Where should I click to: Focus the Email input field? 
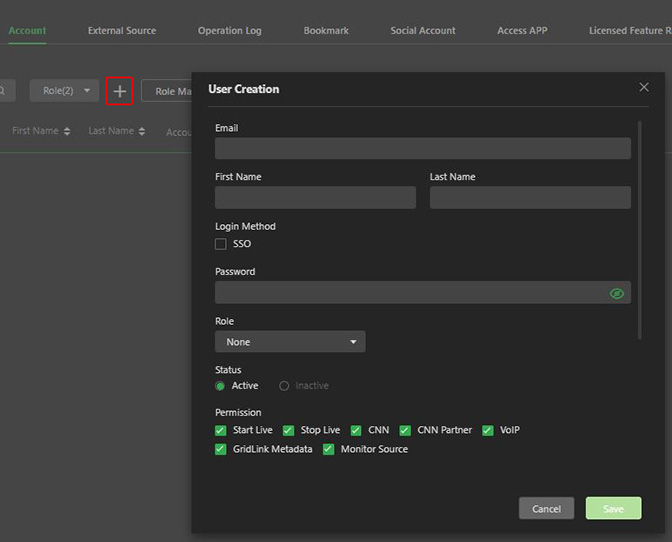coord(423,148)
